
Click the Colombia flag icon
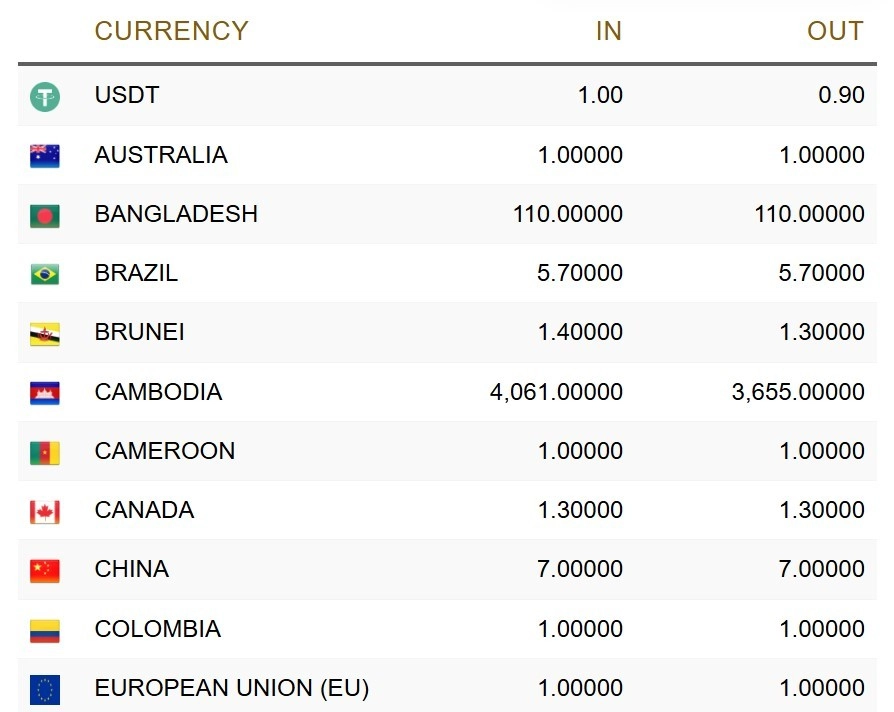(x=45, y=630)
